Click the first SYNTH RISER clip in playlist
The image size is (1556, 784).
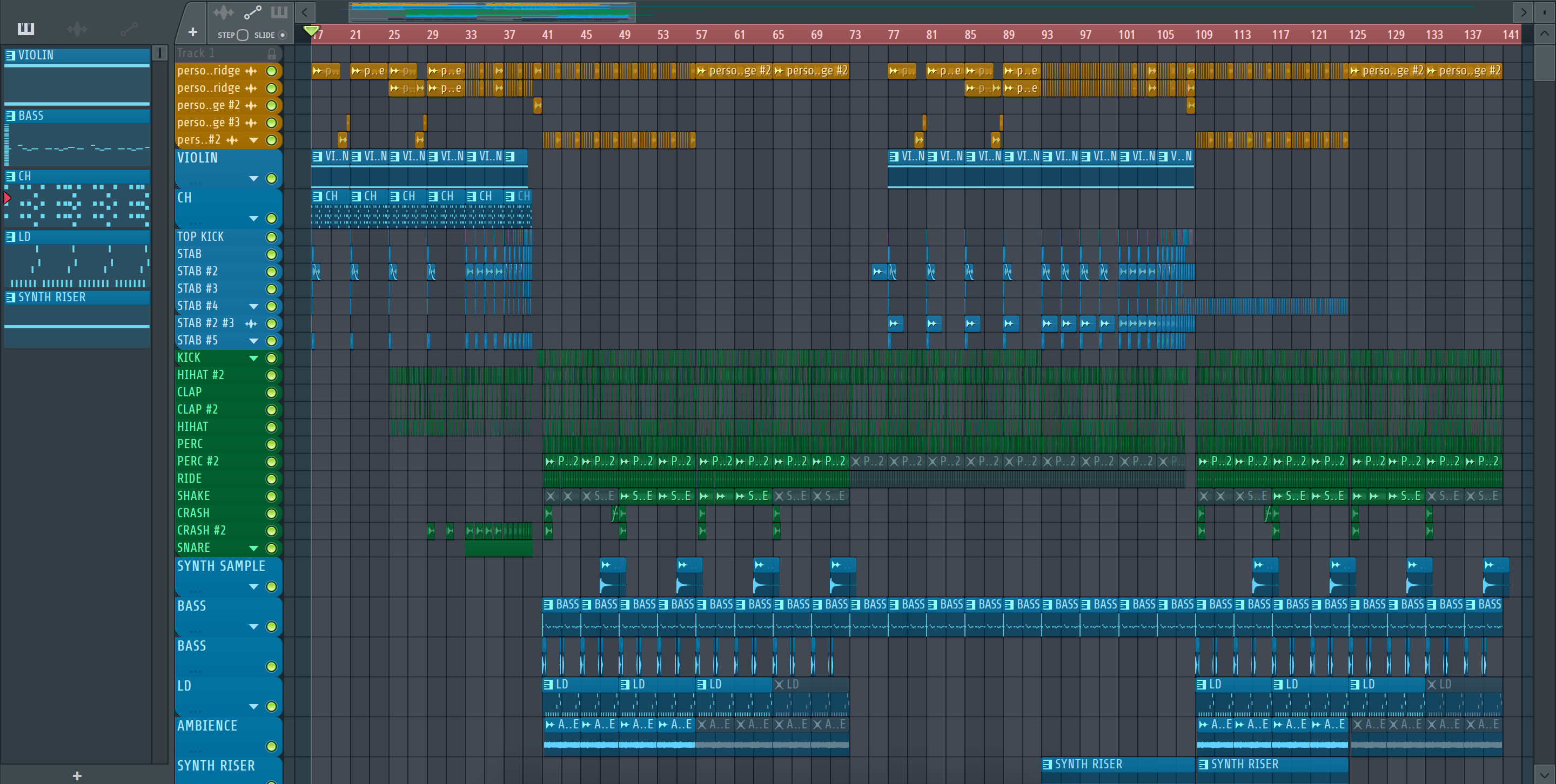coord(1118,770)
